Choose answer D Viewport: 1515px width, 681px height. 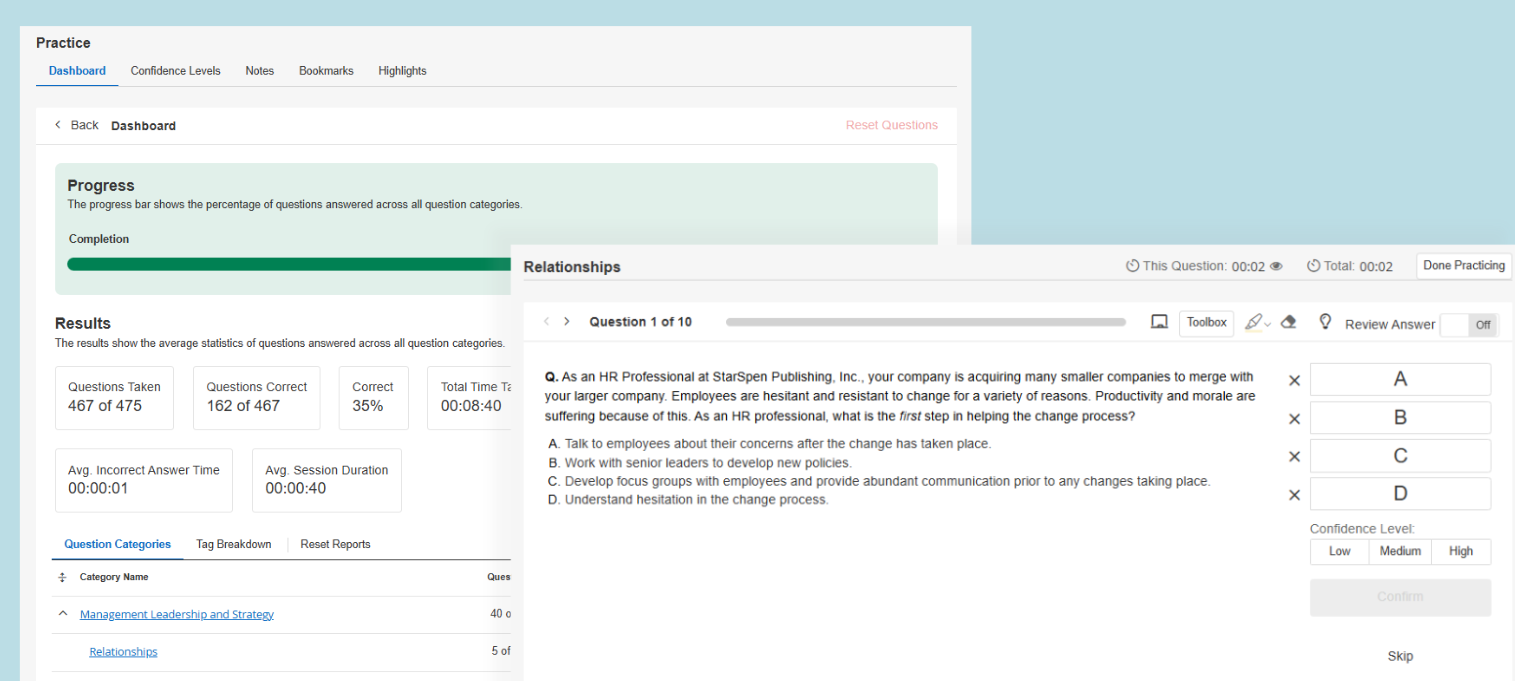pyautogui.click(x=1400, y=494)
